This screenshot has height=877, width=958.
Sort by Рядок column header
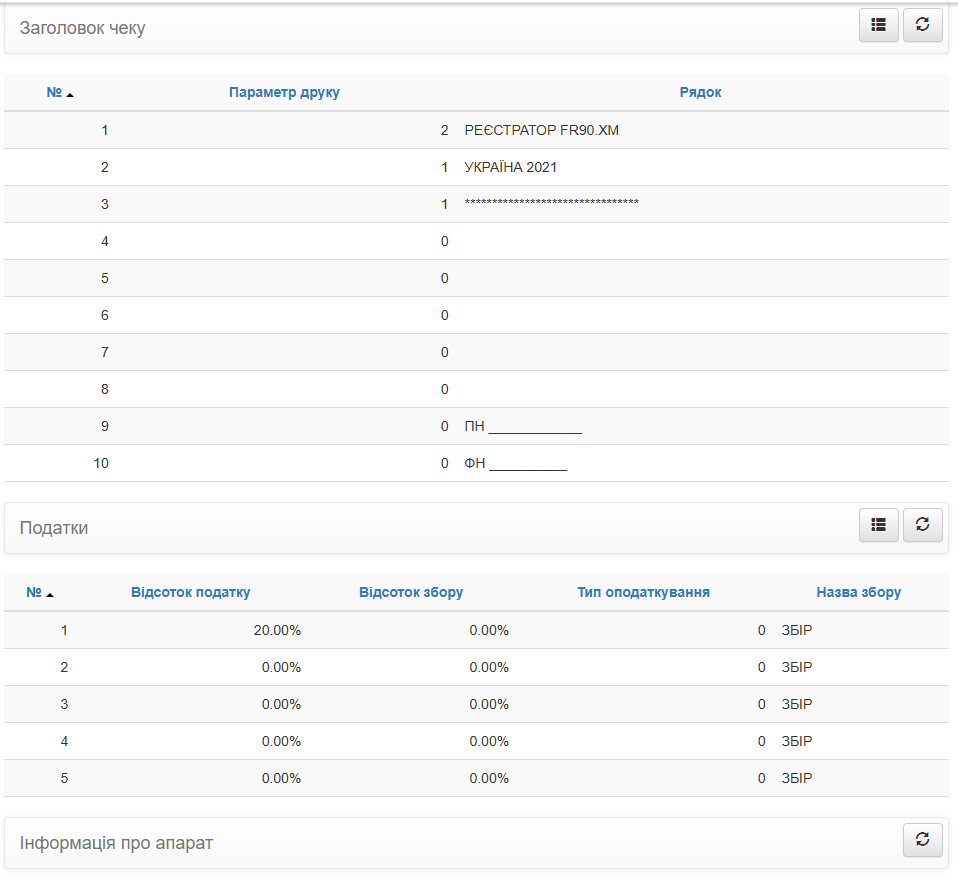700,92
